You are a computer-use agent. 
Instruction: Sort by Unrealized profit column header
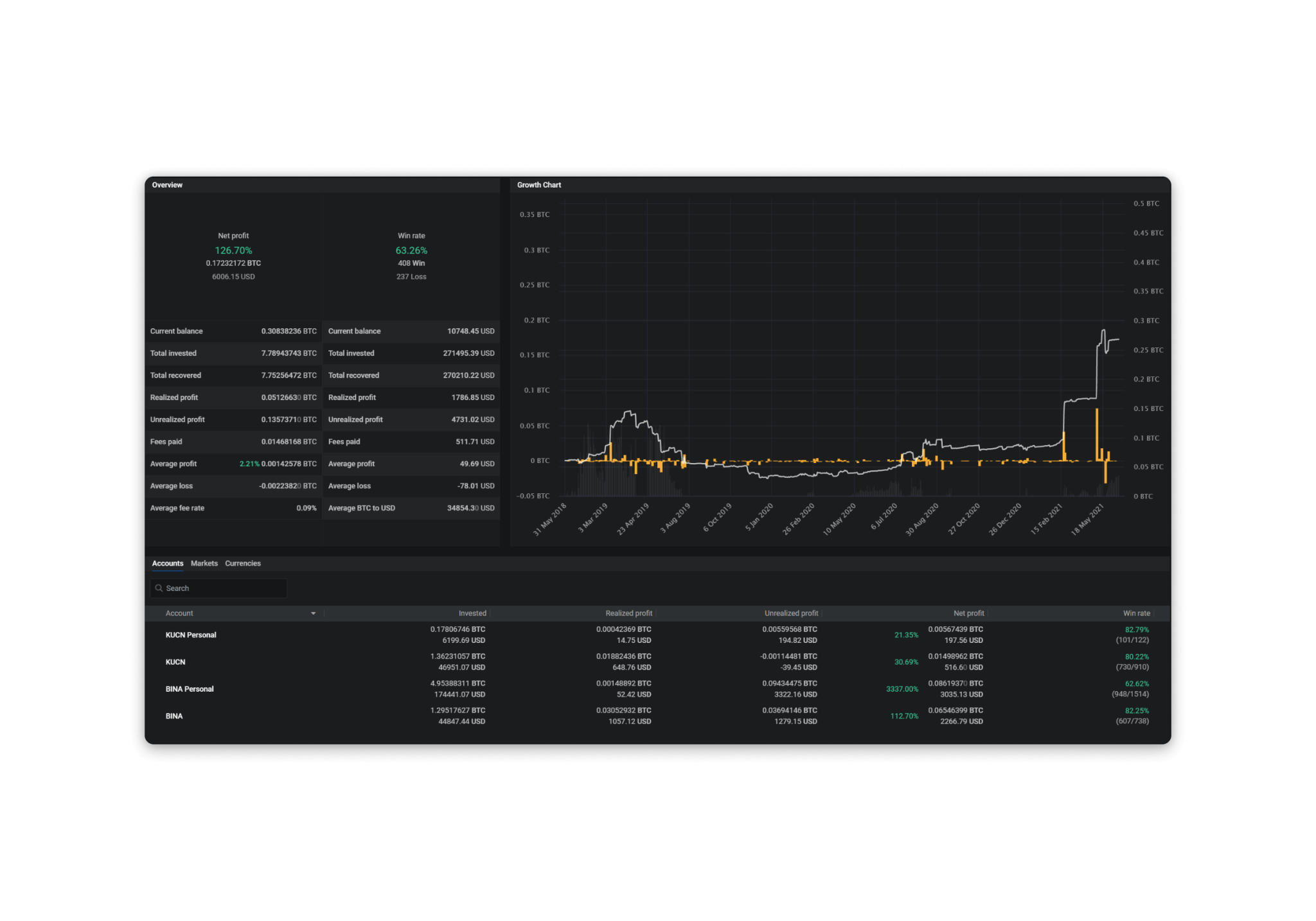click(x=791, y=613)
